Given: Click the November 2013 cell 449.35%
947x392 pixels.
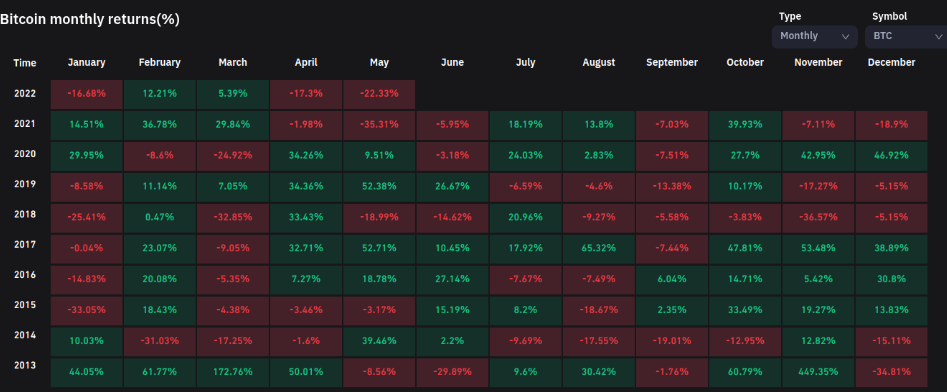Looking at the screenshot, I should point(818,373).
